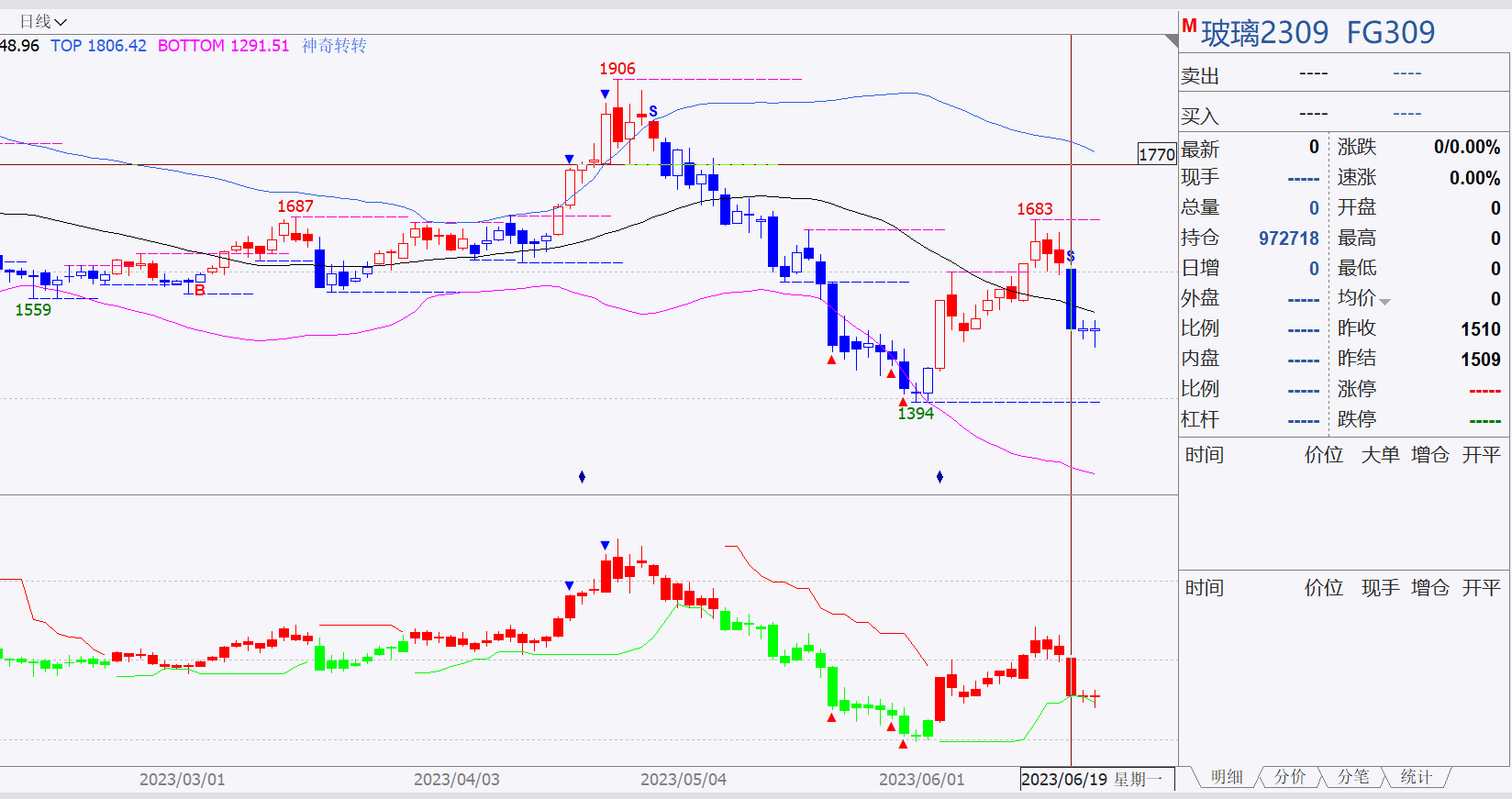Click the 神奇转转 indicator label
The height and width of the screenshot is (799, 1512).
coord(334,46)
